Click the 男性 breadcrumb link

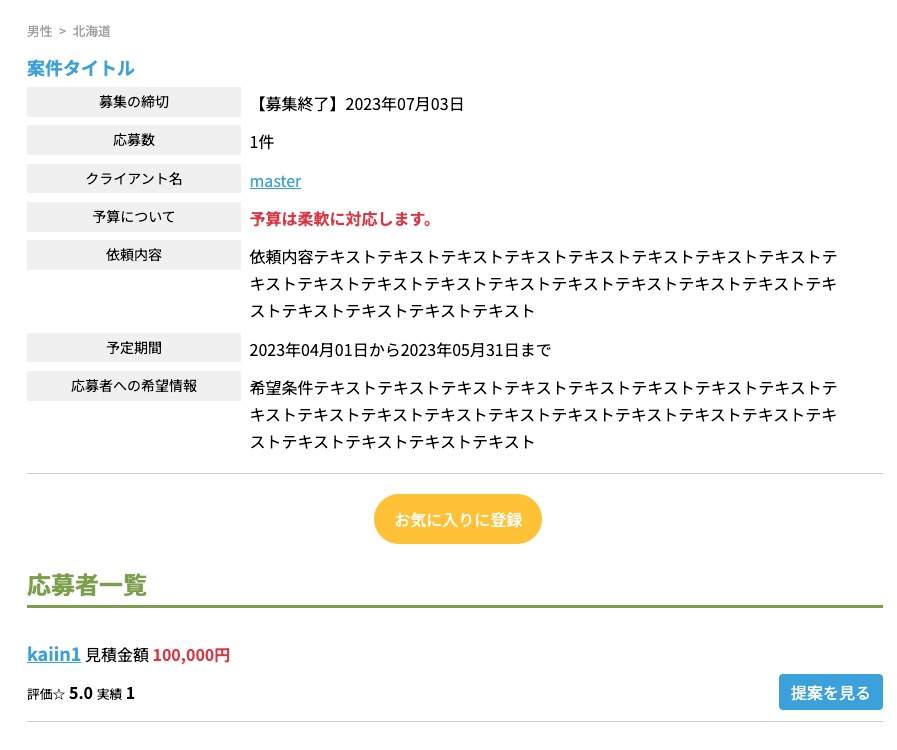[39, 31]
